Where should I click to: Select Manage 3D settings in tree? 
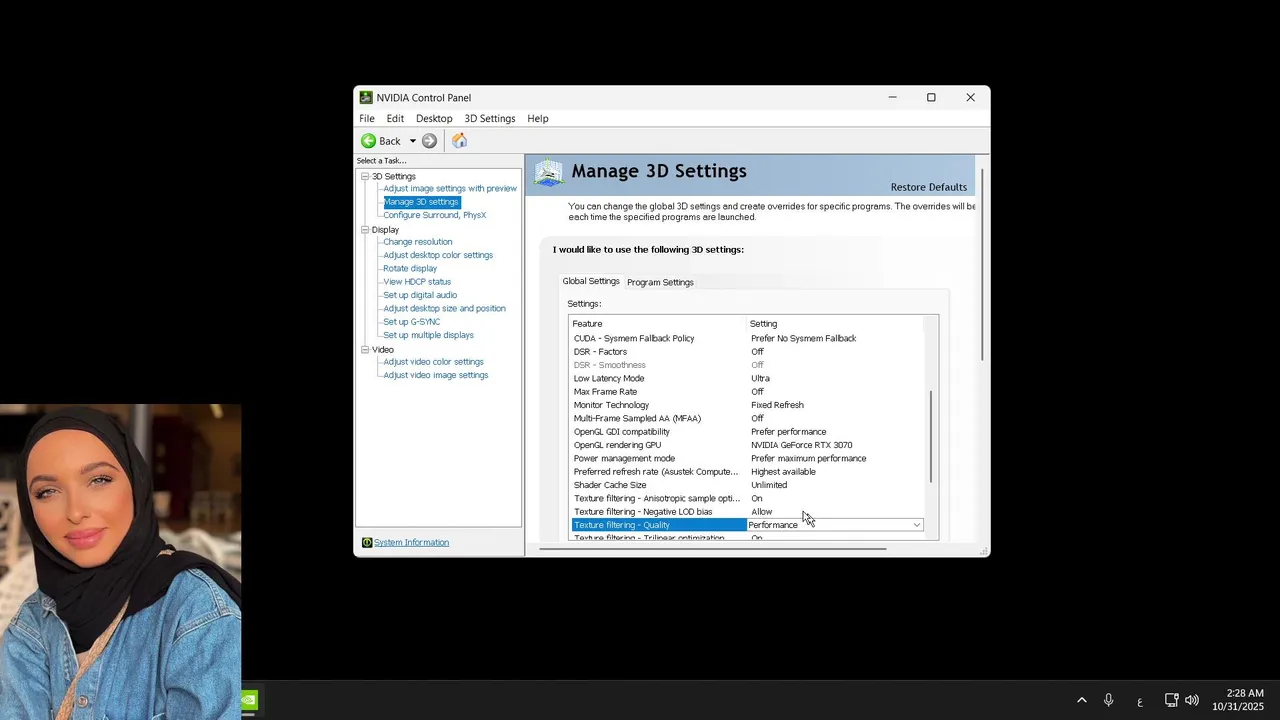421,202
